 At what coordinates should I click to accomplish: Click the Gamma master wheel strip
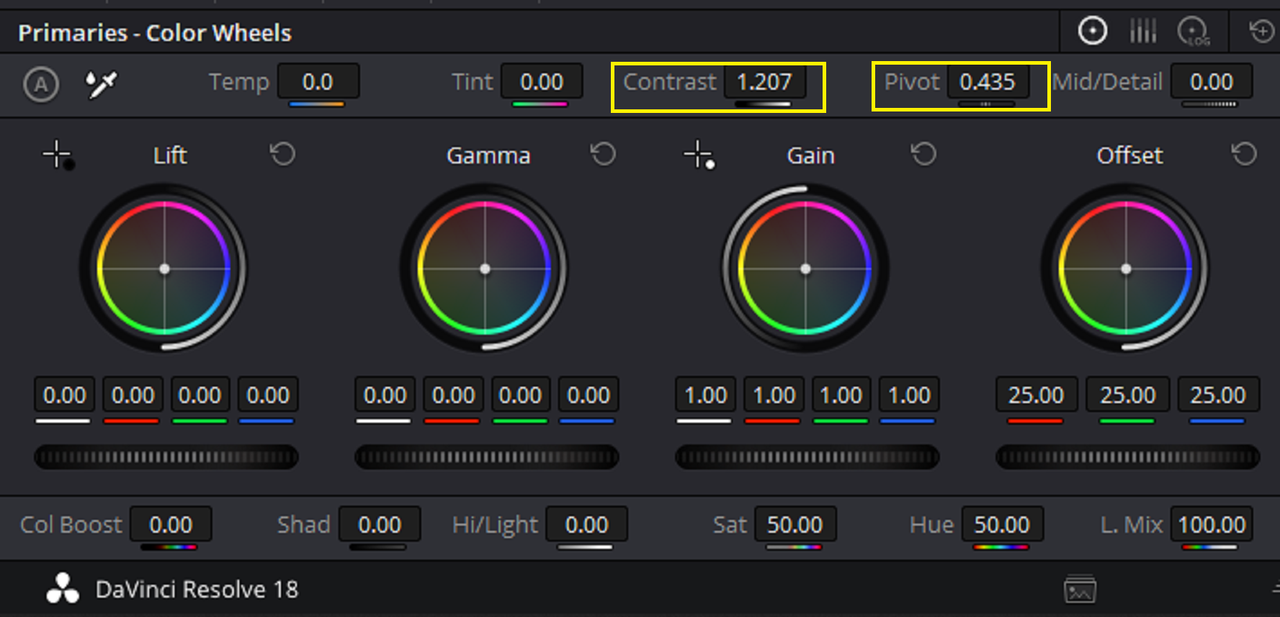[x=487, y=457]
